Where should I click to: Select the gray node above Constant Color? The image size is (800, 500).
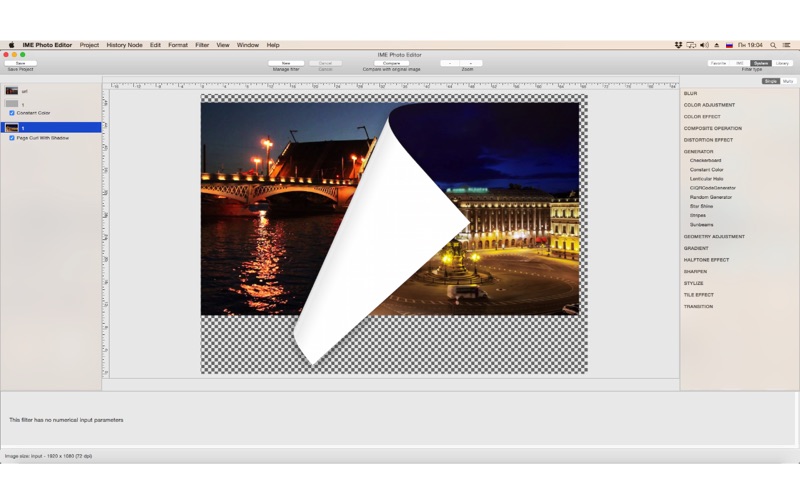(12, 104)
